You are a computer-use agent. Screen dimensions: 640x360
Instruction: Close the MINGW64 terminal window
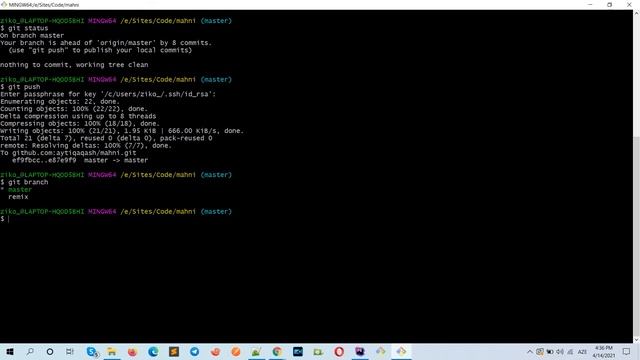(629, 4)
